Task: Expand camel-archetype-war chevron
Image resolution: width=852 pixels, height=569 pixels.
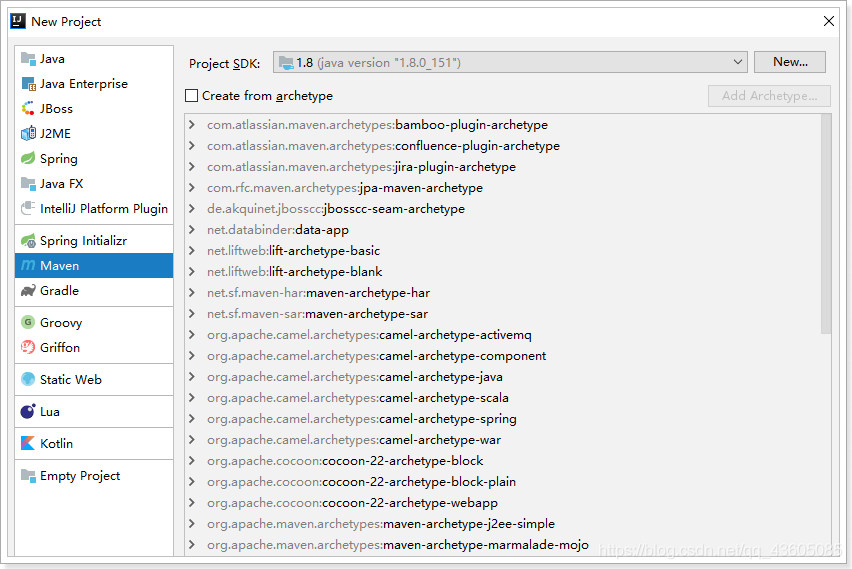Action: coord(192,440)
